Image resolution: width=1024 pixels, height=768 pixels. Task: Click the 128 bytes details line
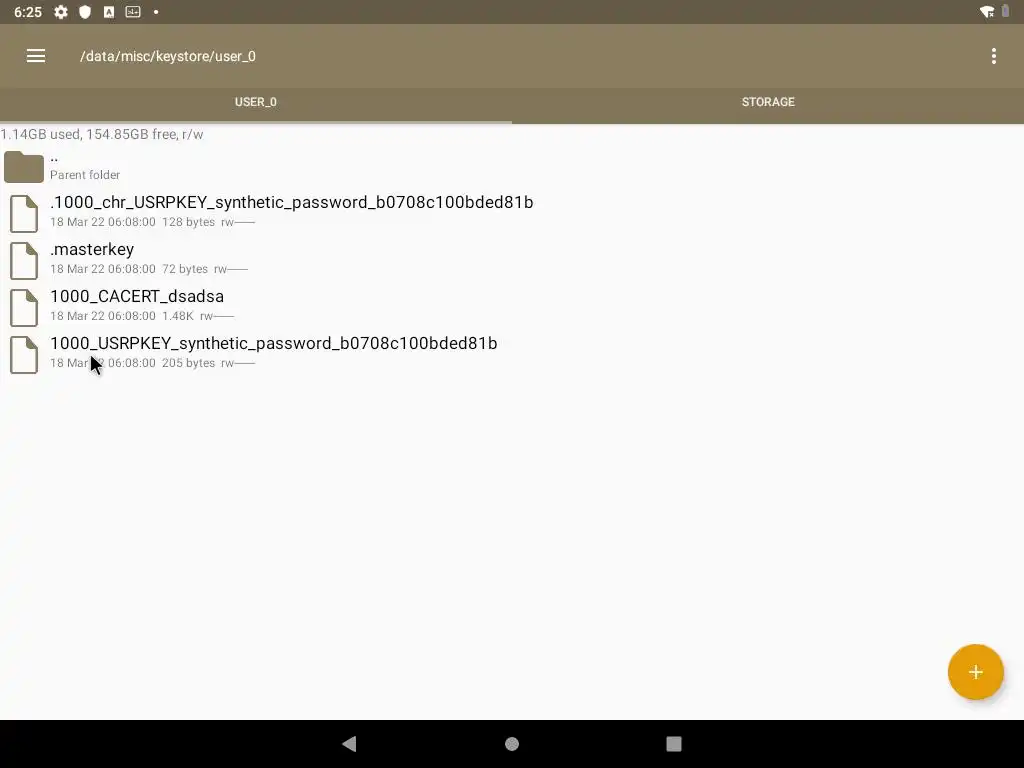click(152, 222)
